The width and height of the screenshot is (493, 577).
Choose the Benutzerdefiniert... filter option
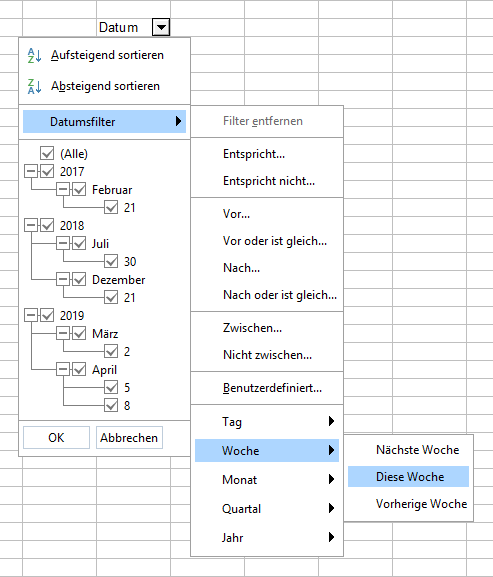[272, 388]
